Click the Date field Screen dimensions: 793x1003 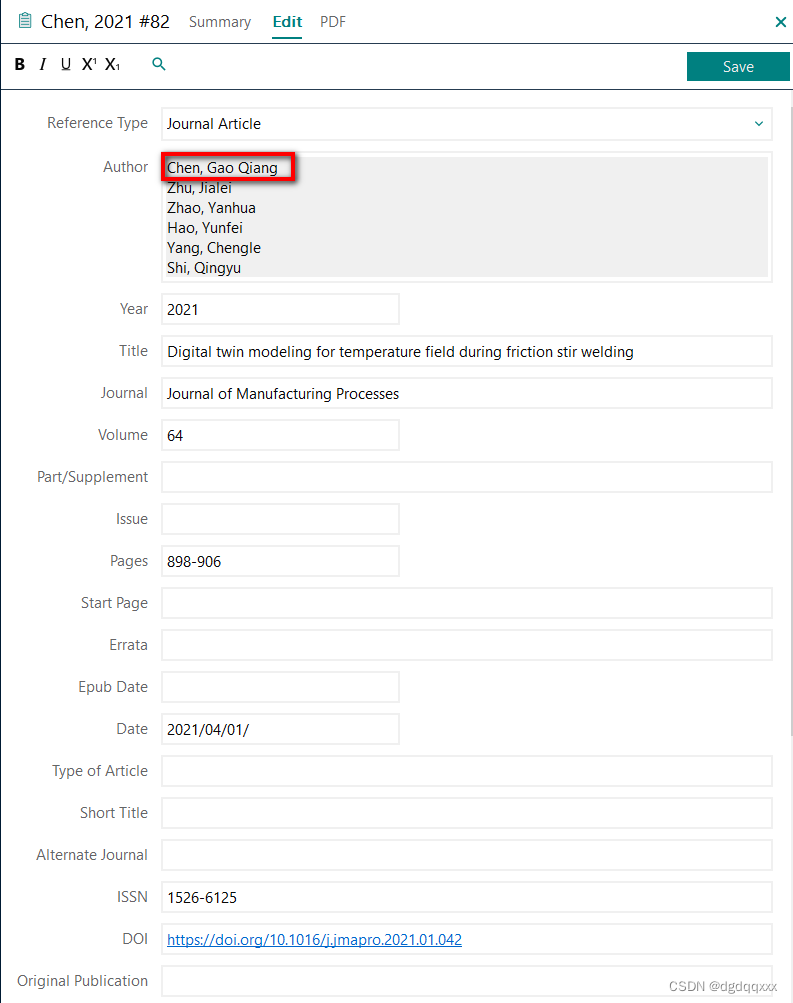tap(280, 729)
